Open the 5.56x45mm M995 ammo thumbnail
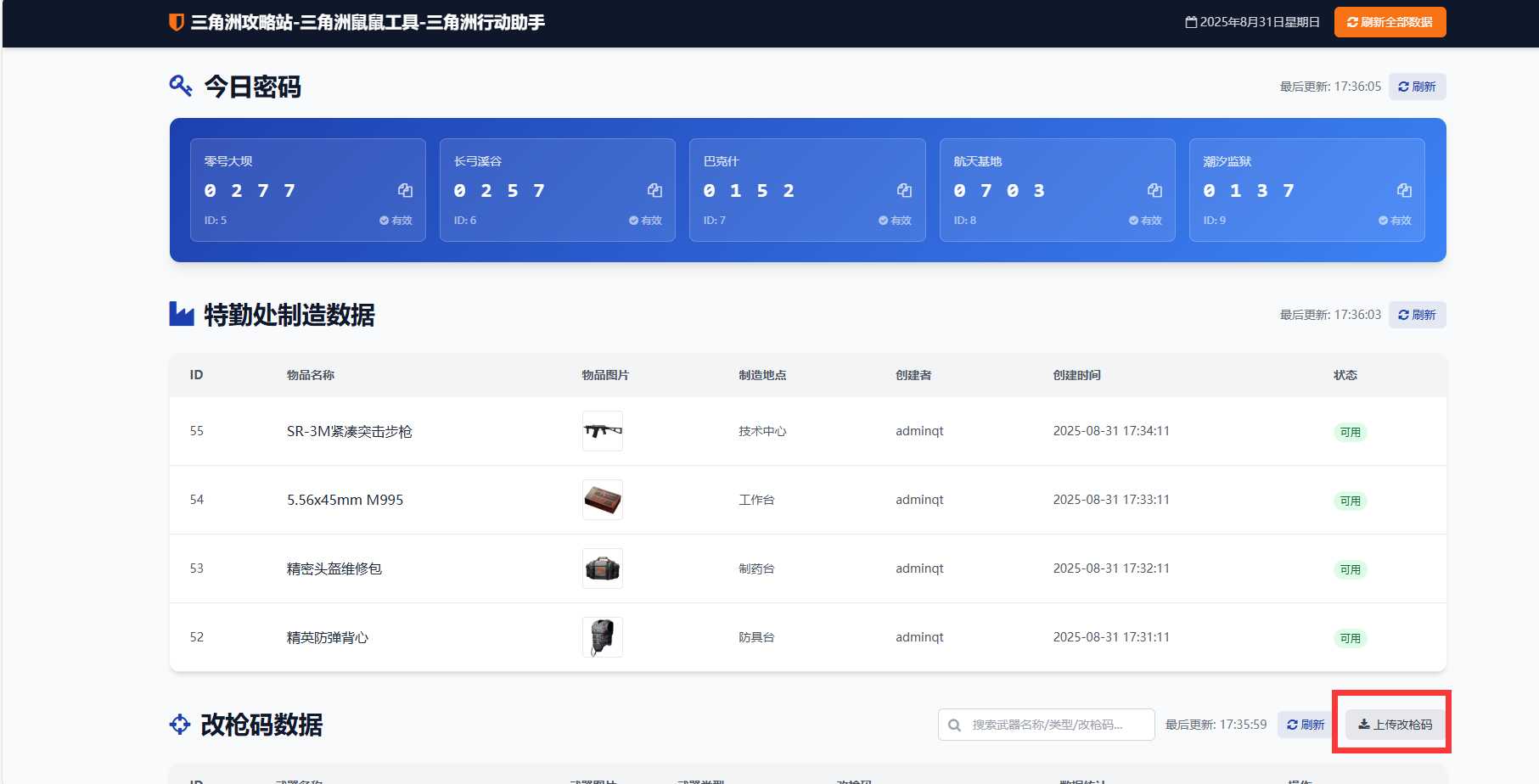This screenshot has height=784, width=1539. (x=603, y=500)
